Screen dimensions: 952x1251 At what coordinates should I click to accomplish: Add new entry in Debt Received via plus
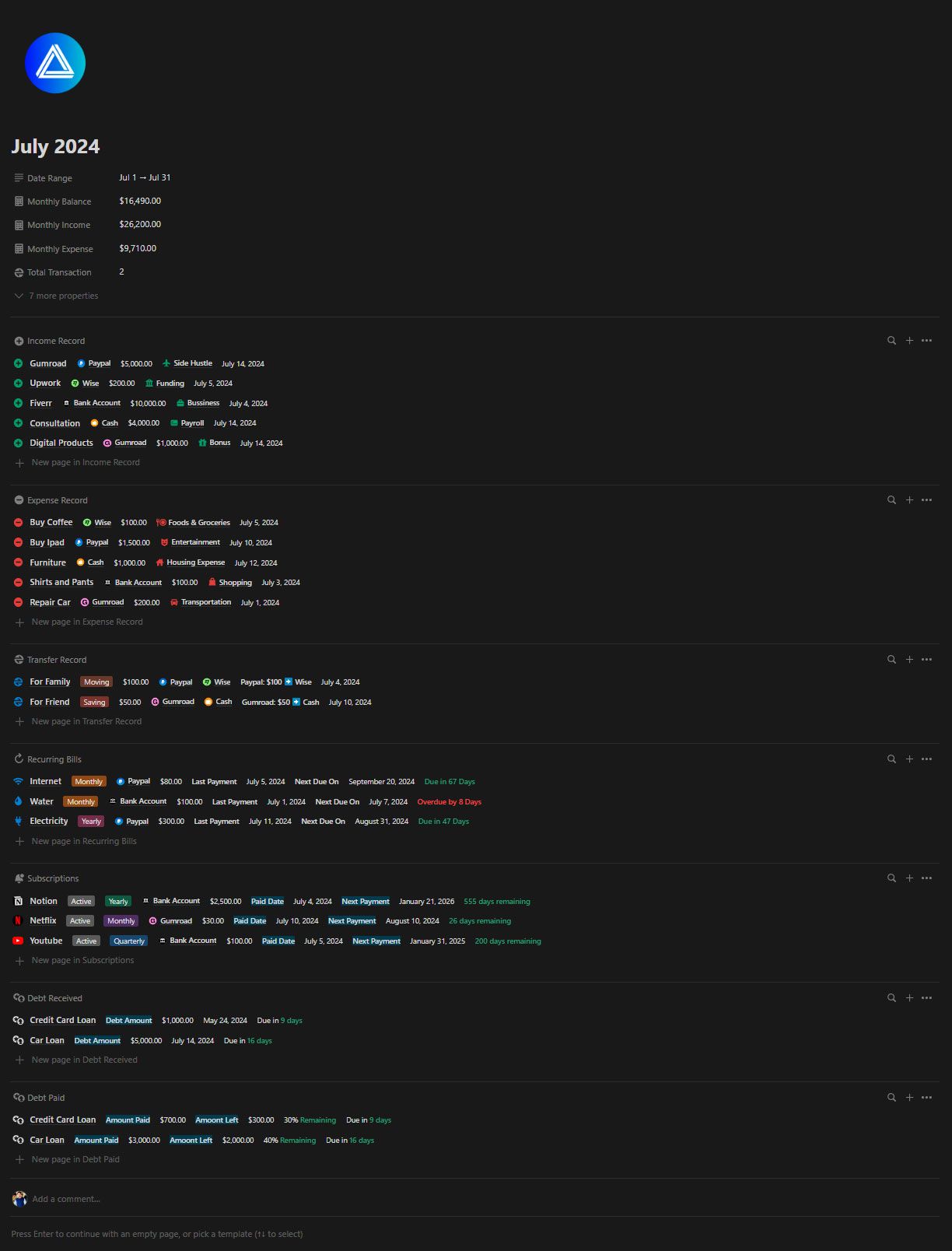[909, 998]
